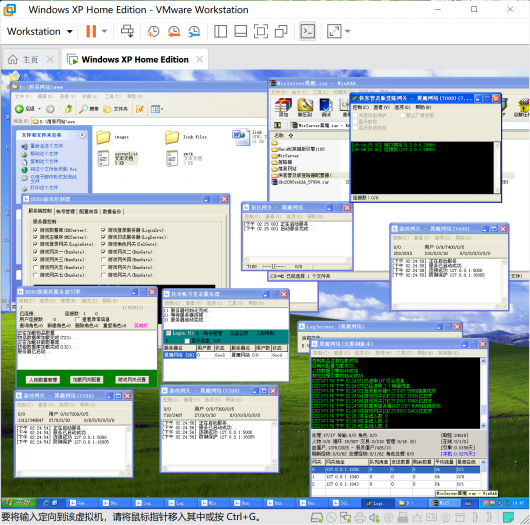Click the WinRAR Add button
Screen dimensions: 530x525
pyautogui.click(x=283, y=108)
